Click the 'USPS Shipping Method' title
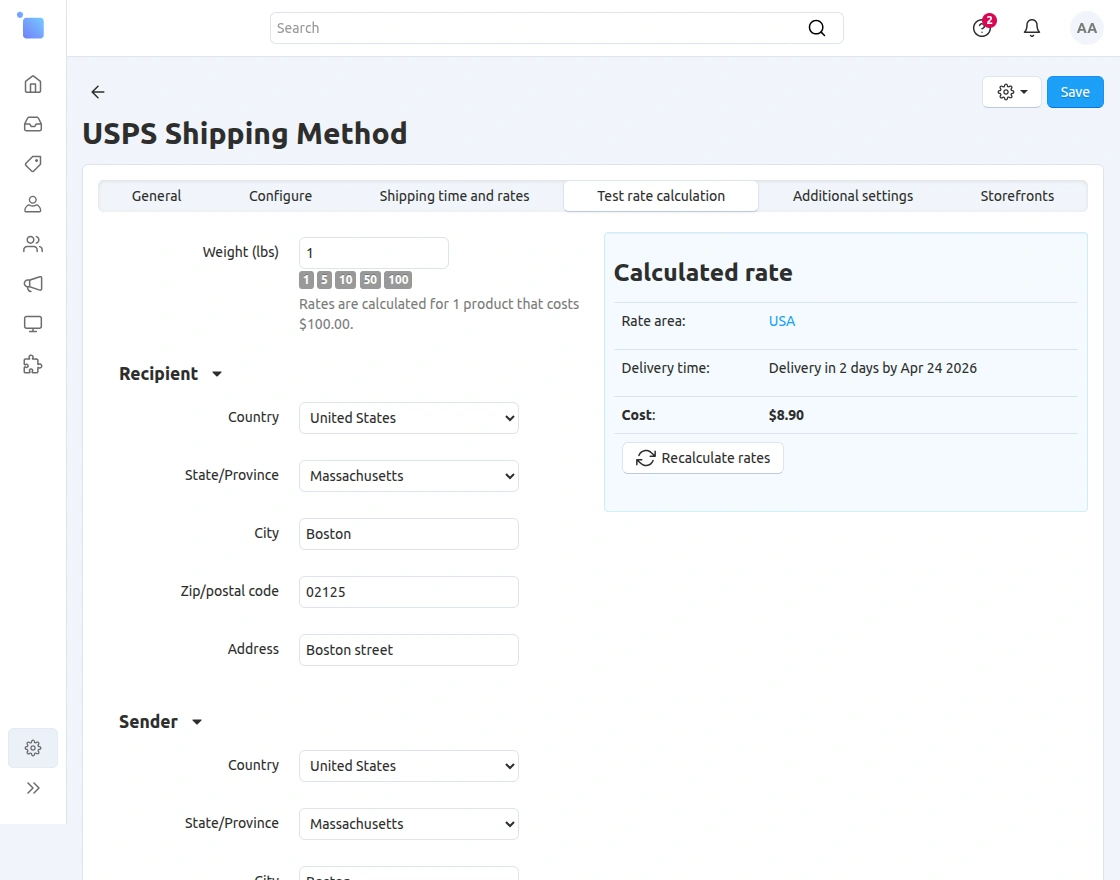 click(244, 134)
